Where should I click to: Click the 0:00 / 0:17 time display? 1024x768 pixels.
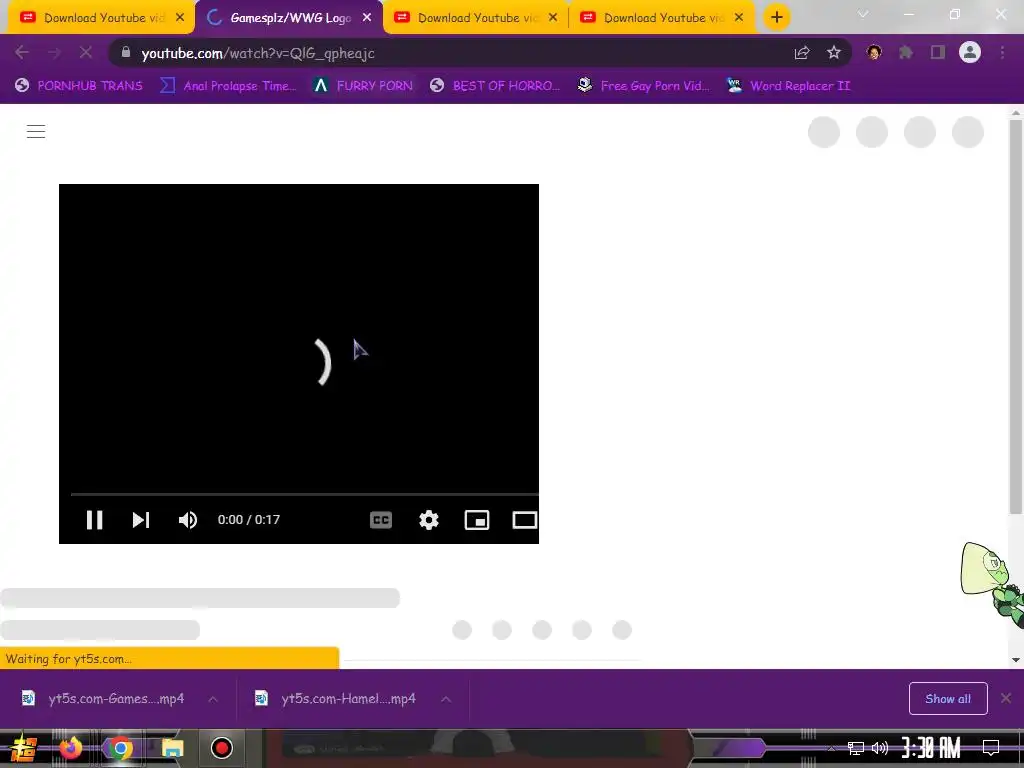point(249,520)
